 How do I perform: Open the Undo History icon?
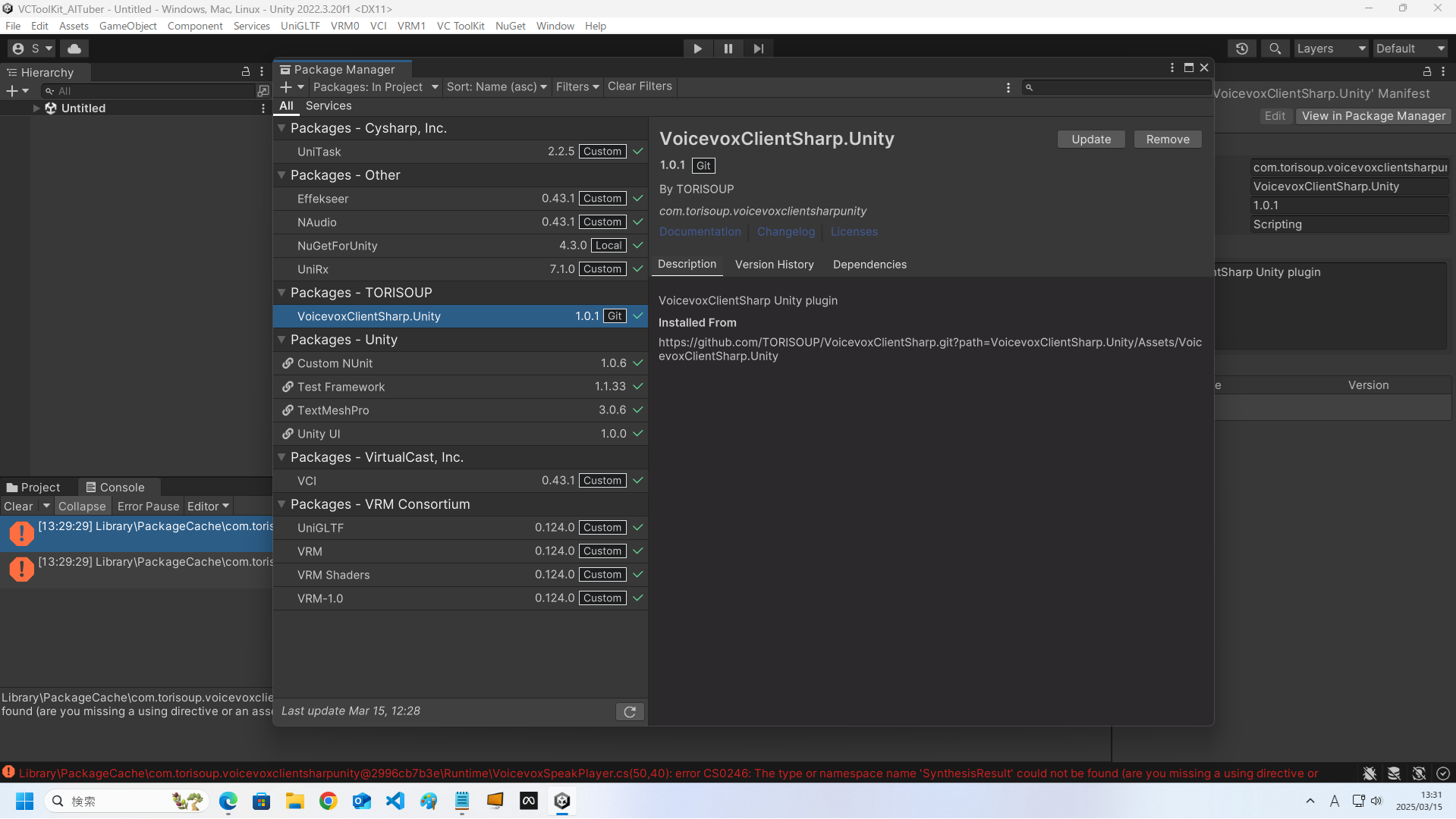[1242, 49]
